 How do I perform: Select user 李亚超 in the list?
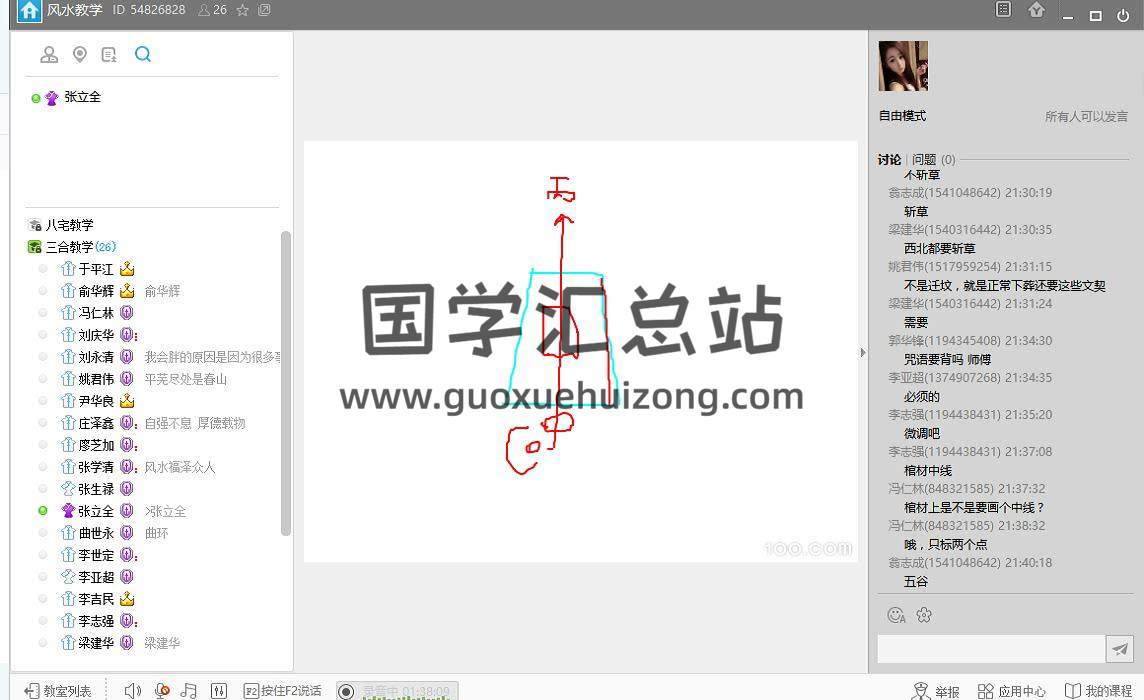coord(96,577)
